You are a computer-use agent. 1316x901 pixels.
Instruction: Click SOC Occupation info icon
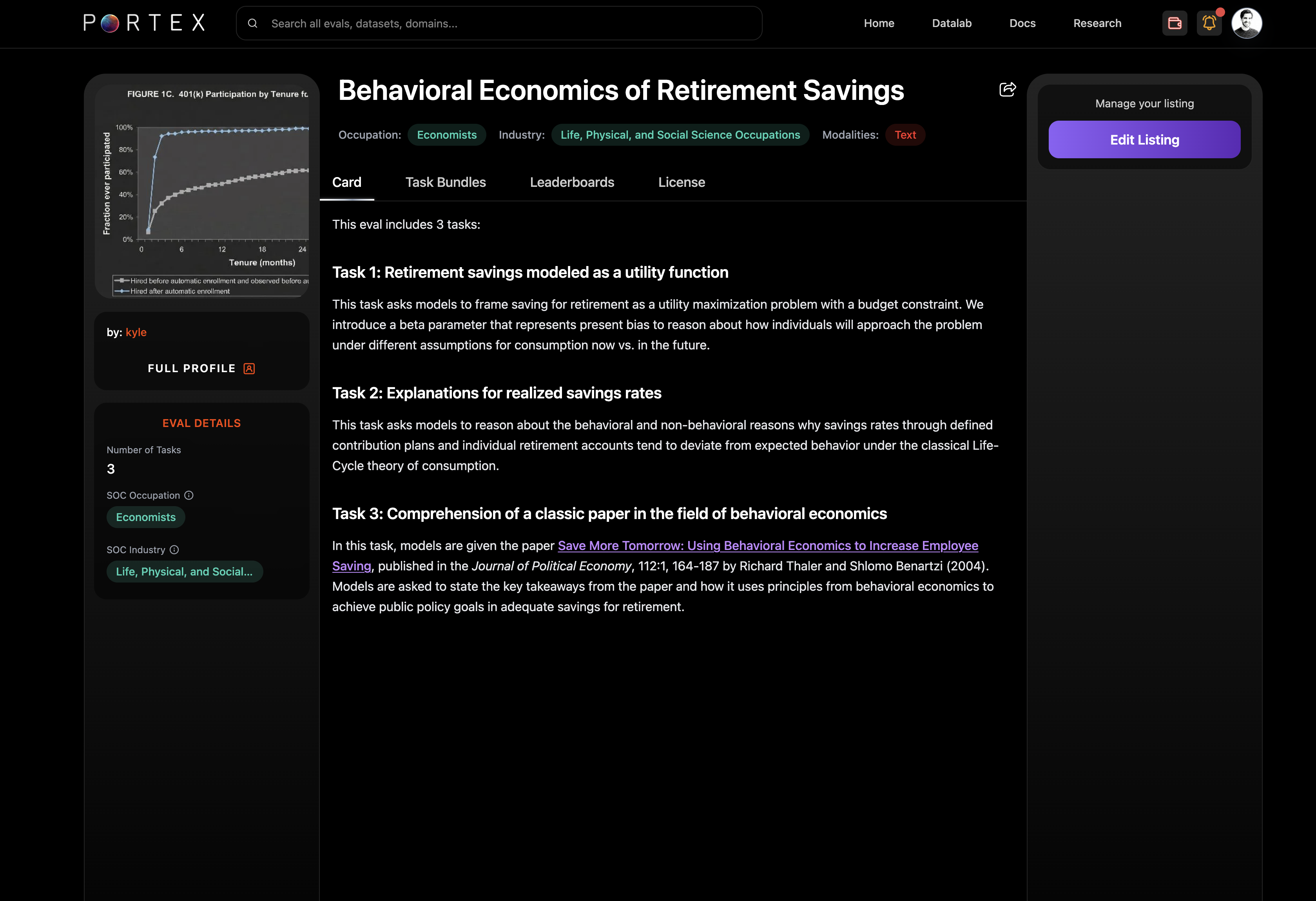(x=189, y=495)
